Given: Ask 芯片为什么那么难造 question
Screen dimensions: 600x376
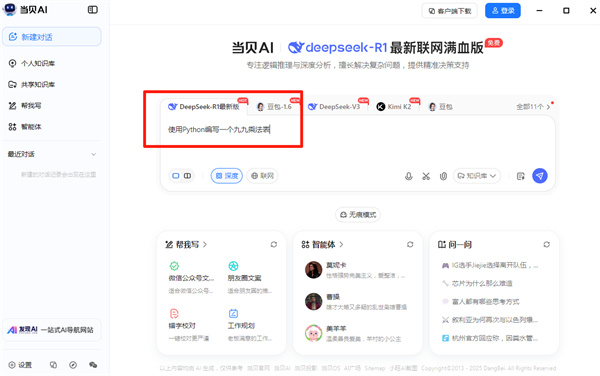Looking at the screenshot, I should [477, 283].
